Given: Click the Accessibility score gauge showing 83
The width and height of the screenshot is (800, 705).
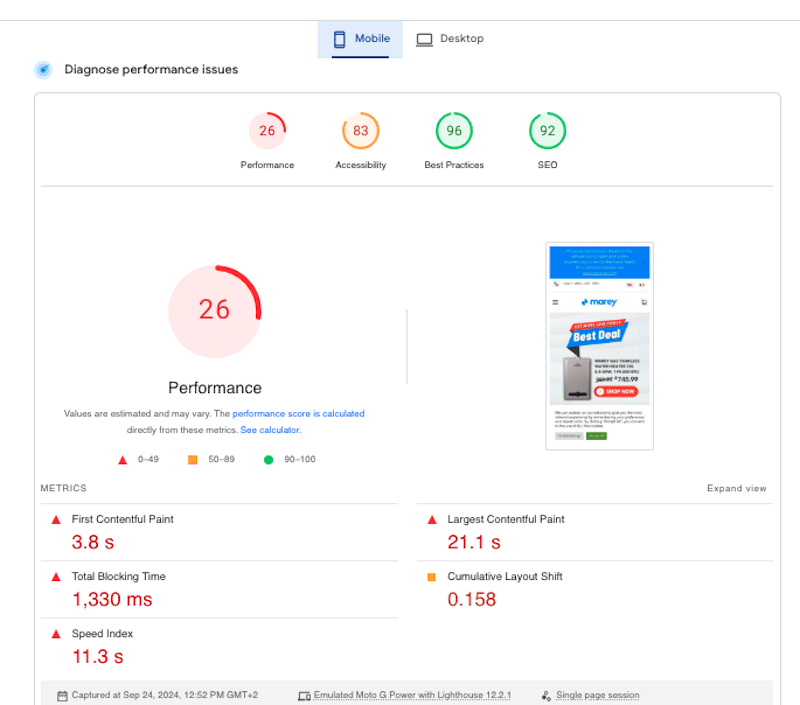Looking at the screenshot, I should [360, 130].
